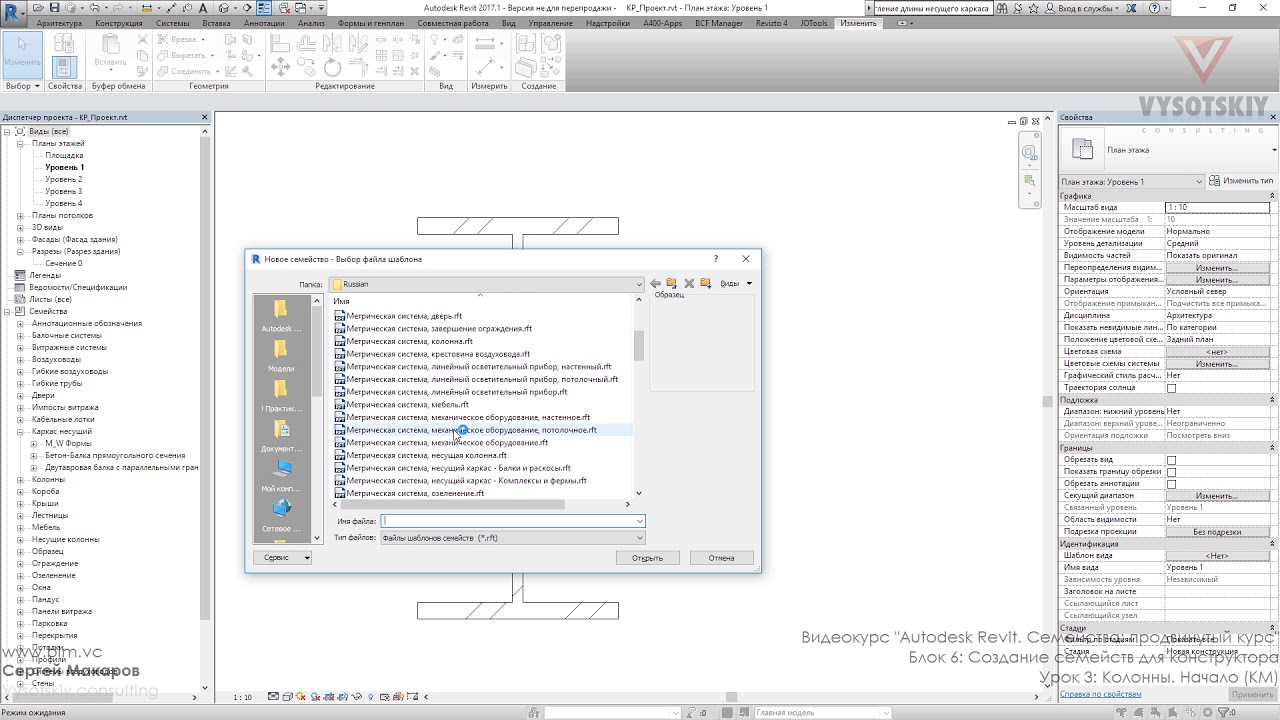Open the Revit application menu button
Viewport: 1280px width, 720px height.
click(14, 12)
